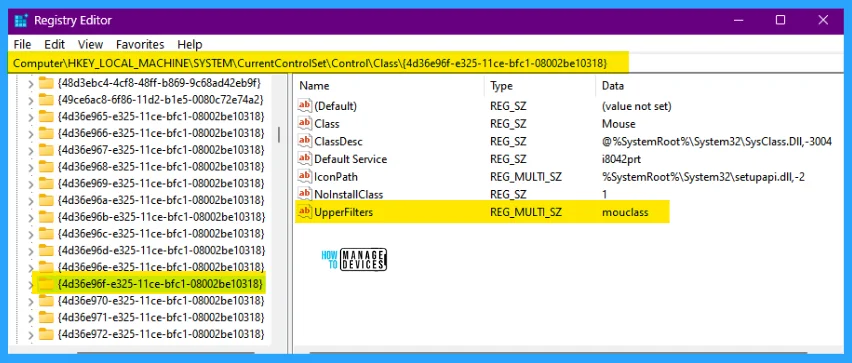Select folder icon of {4d36e96e-e325-11ce-bfc1-08002be10318}
Image resolution: width=852 pixels, height=363 pixels.
tap(46, 267)
